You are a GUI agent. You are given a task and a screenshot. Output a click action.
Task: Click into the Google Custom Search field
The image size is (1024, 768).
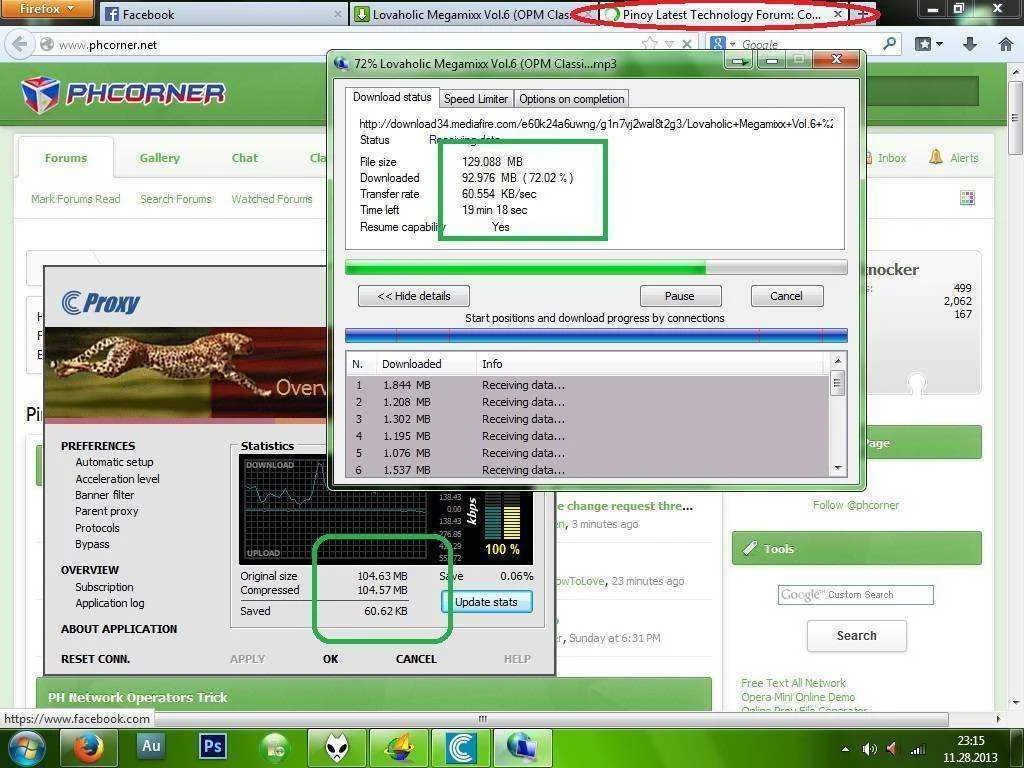[x=856, y=595]
